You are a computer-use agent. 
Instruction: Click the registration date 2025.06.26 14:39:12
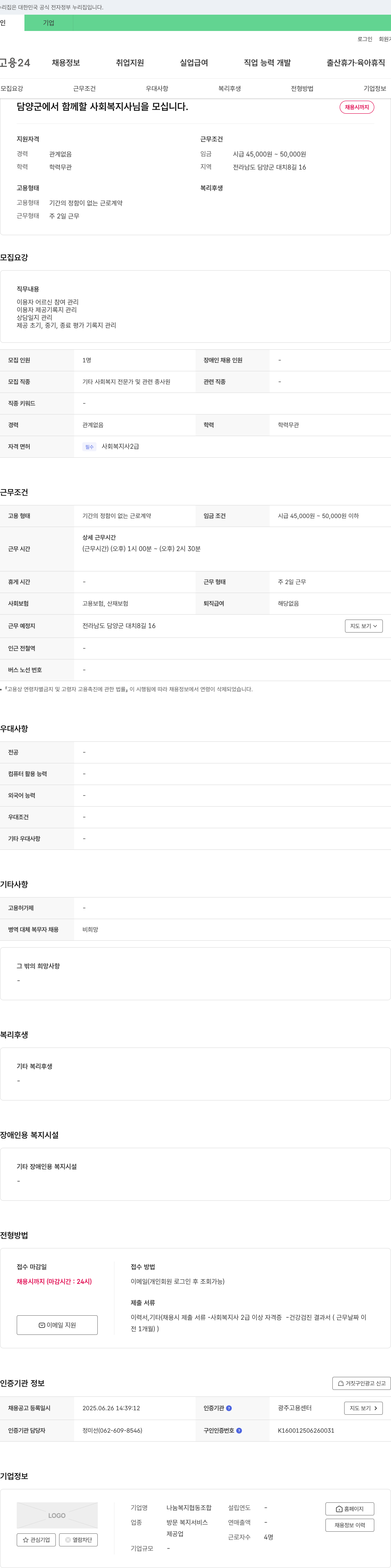pyautogui.click(x=111, y=1408)
